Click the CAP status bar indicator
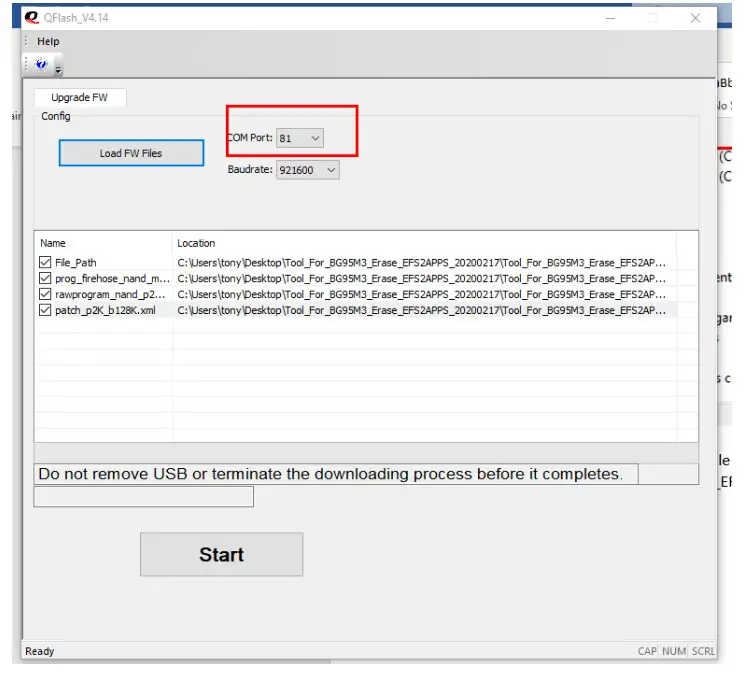 tap(647, 651)
